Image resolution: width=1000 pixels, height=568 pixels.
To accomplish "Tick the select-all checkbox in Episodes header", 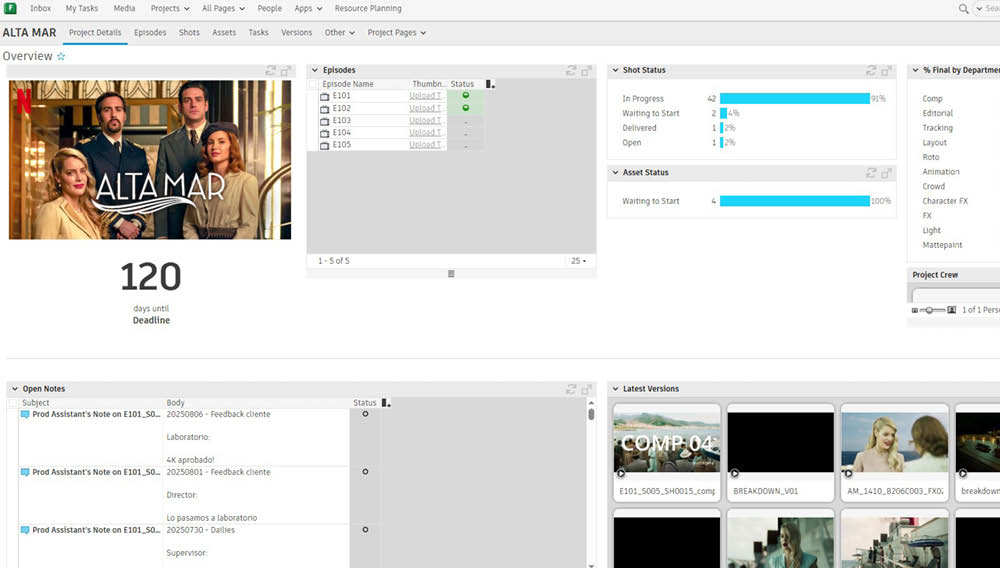I will 313,85.
